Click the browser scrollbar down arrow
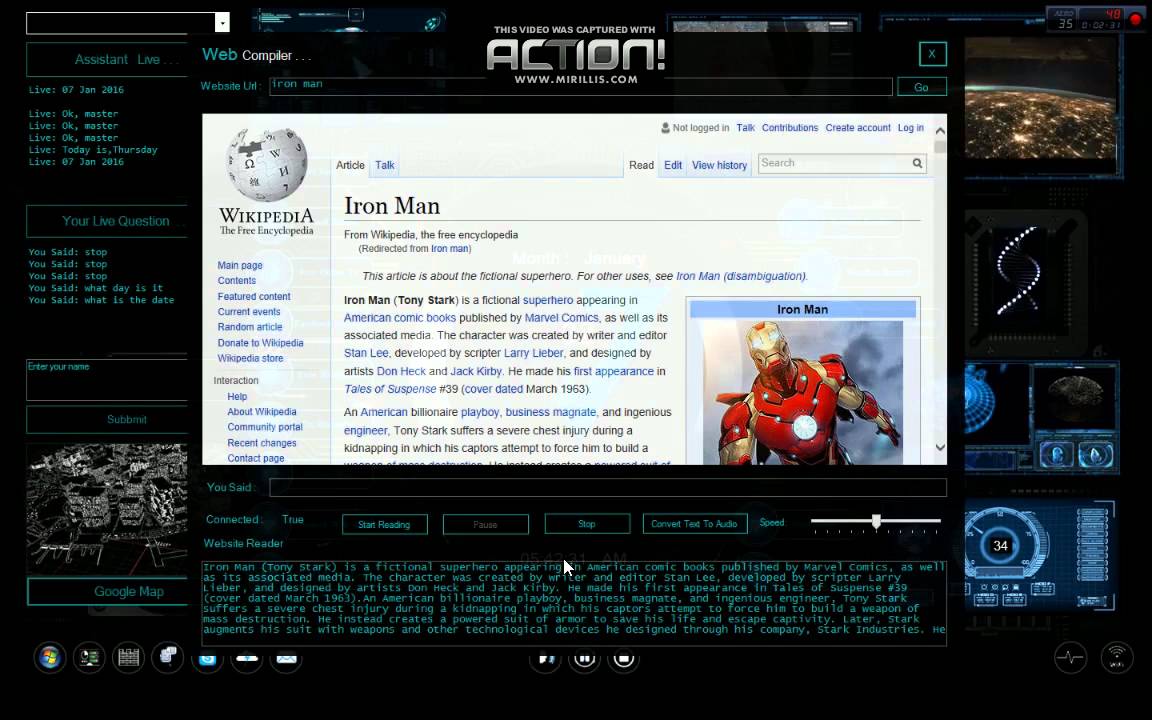This screenshot has height=720, width=1152. point(940,447)
